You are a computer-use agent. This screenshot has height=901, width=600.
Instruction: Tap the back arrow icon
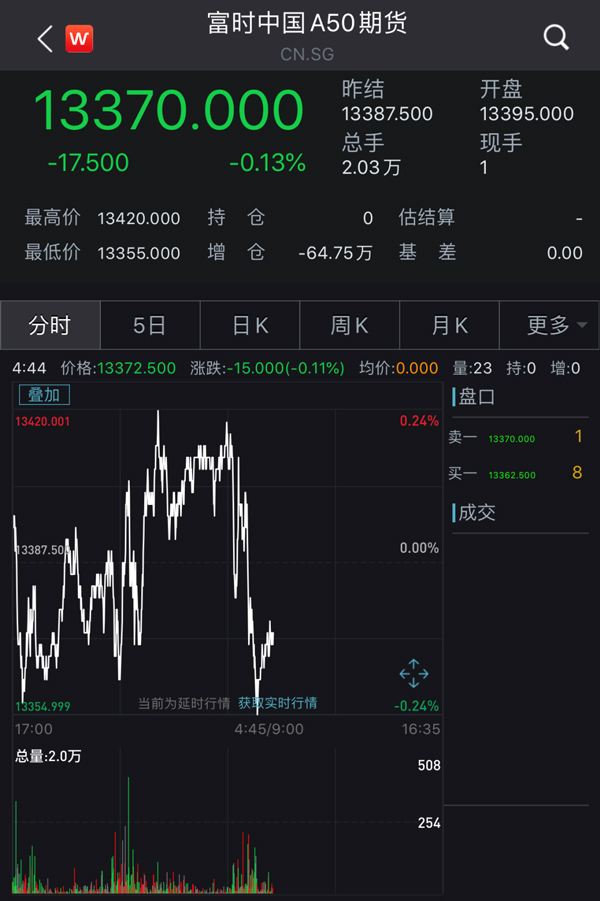coord(43,39)
